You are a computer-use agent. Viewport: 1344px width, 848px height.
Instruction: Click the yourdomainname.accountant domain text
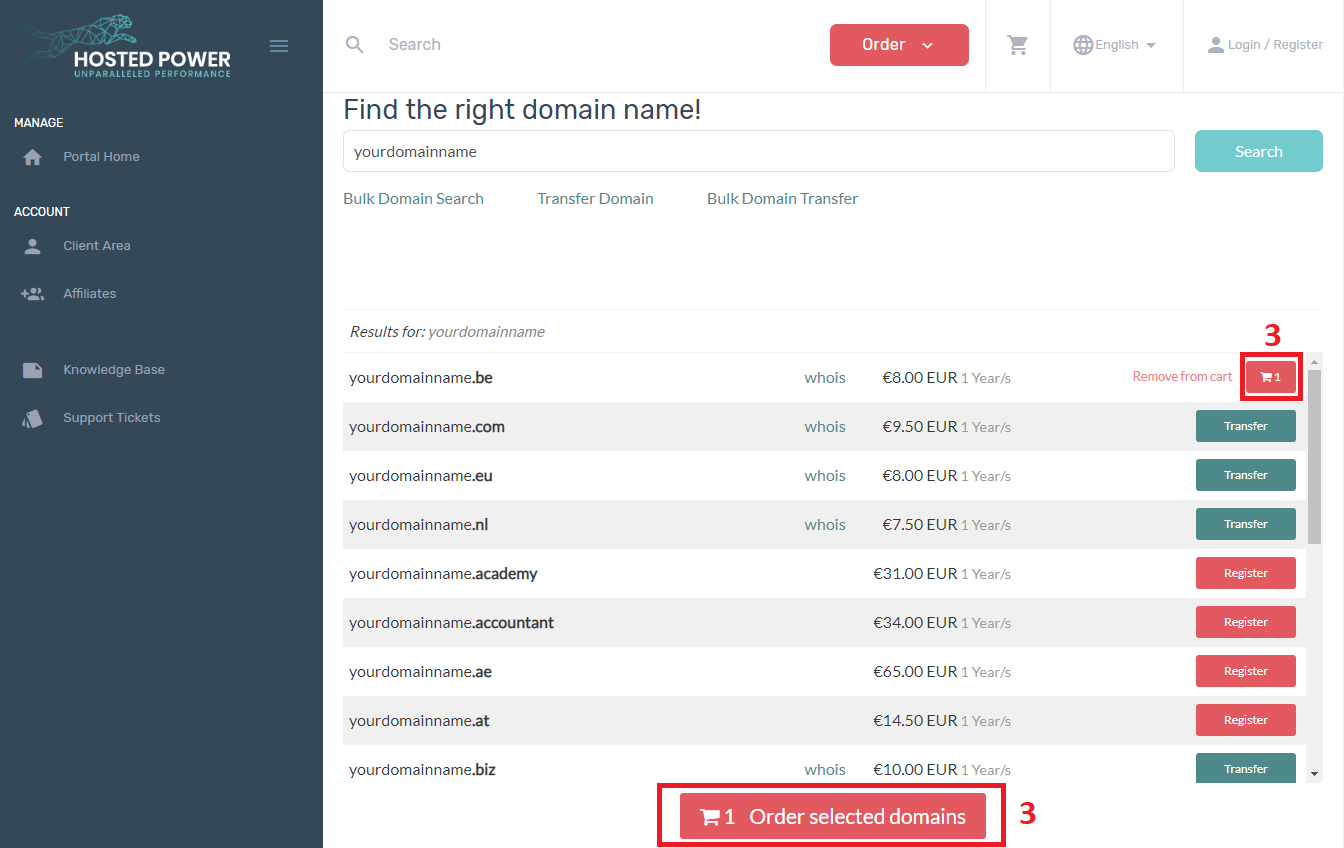tap(451, 623)
